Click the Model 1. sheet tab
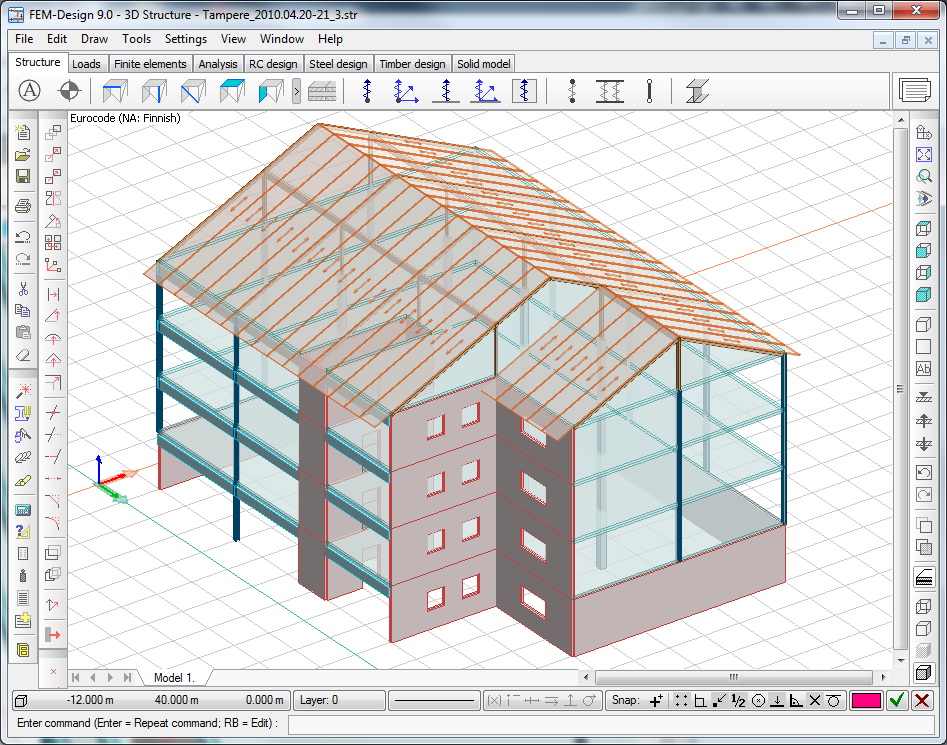The width and height of the screenshot is (947, 745). 174,677
